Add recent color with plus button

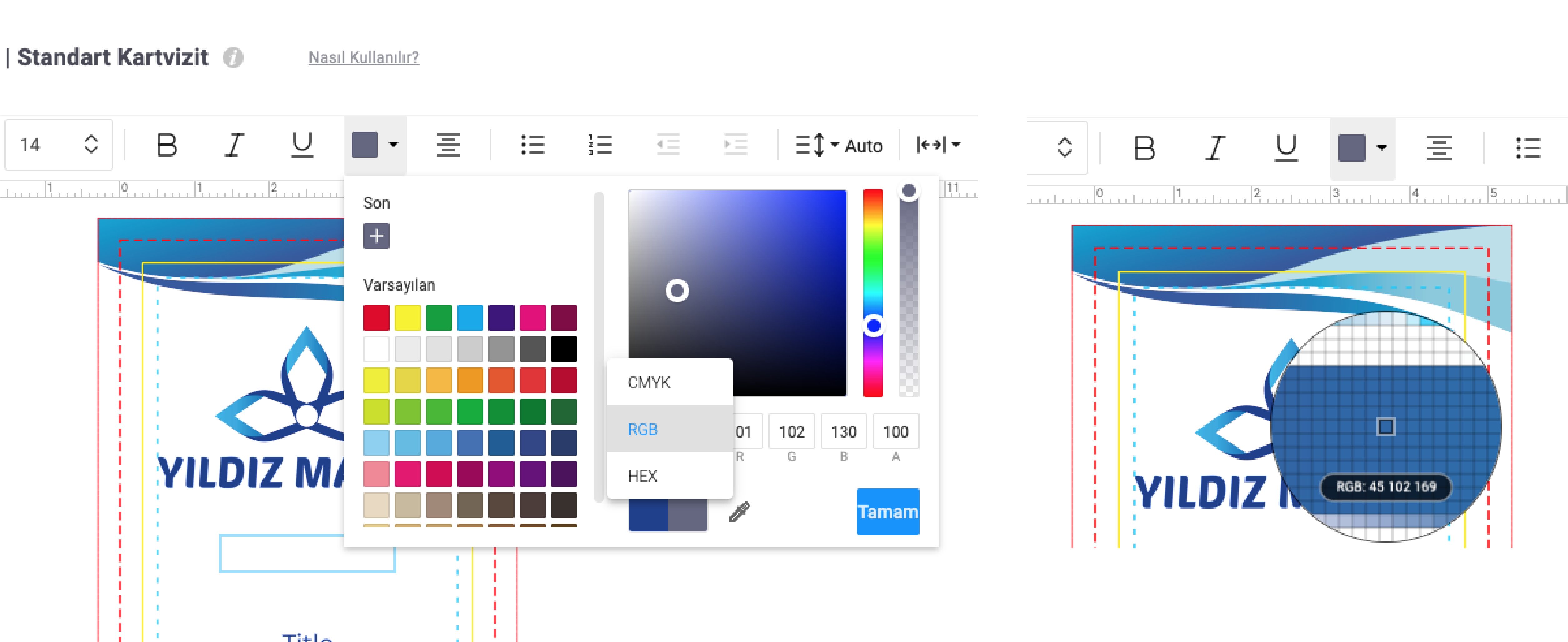[376, 236]
